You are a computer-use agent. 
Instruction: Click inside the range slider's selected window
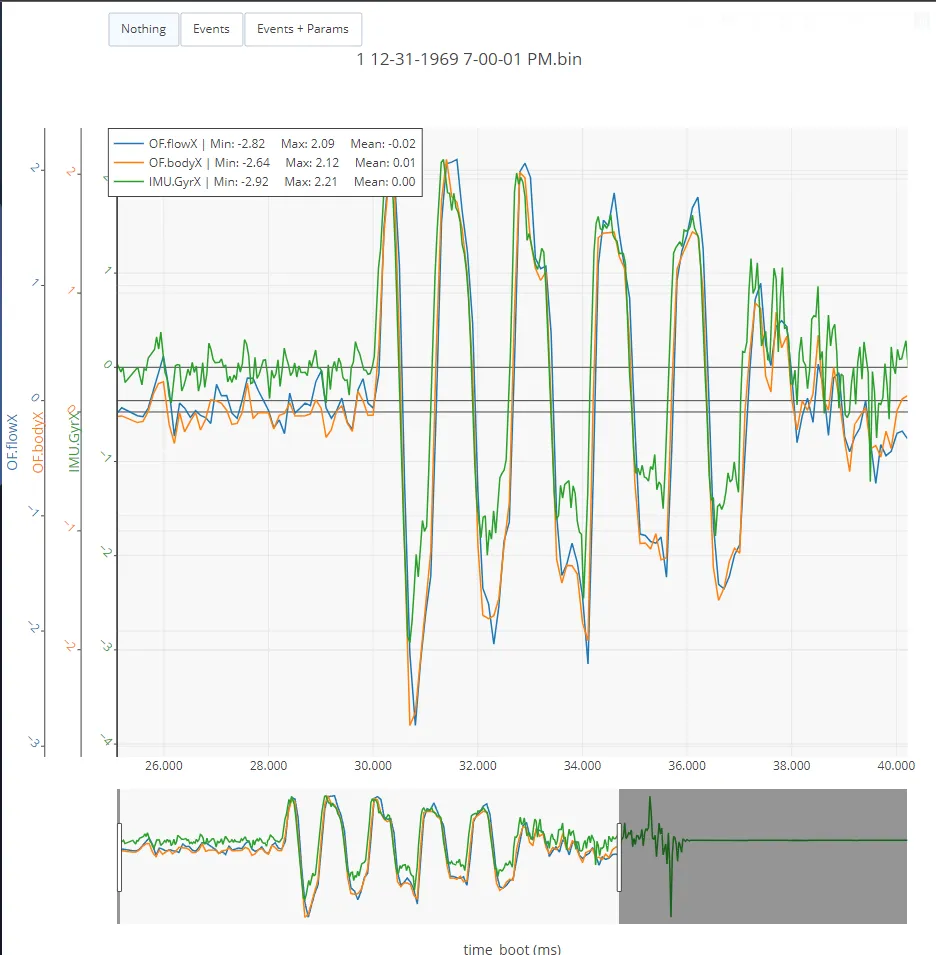coord(369,857)
